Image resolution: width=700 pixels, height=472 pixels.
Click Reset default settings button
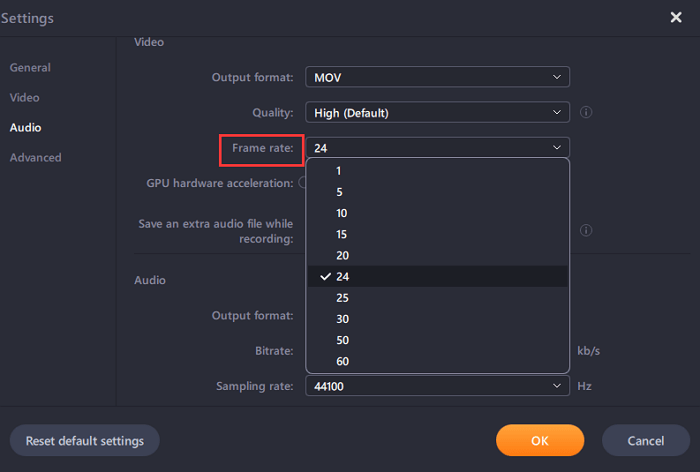pyautogui.click(x=85, y=441)
